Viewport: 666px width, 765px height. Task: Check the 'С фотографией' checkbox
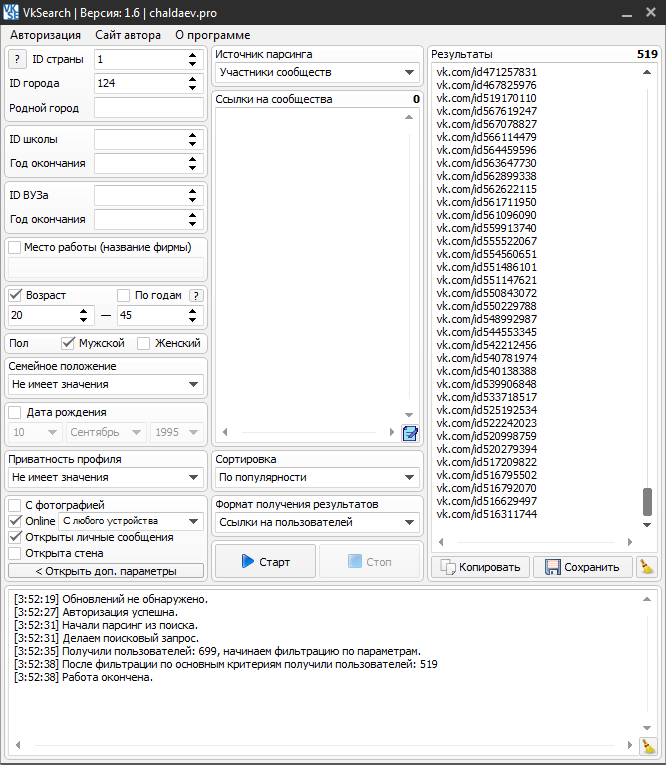coord(15,505)
